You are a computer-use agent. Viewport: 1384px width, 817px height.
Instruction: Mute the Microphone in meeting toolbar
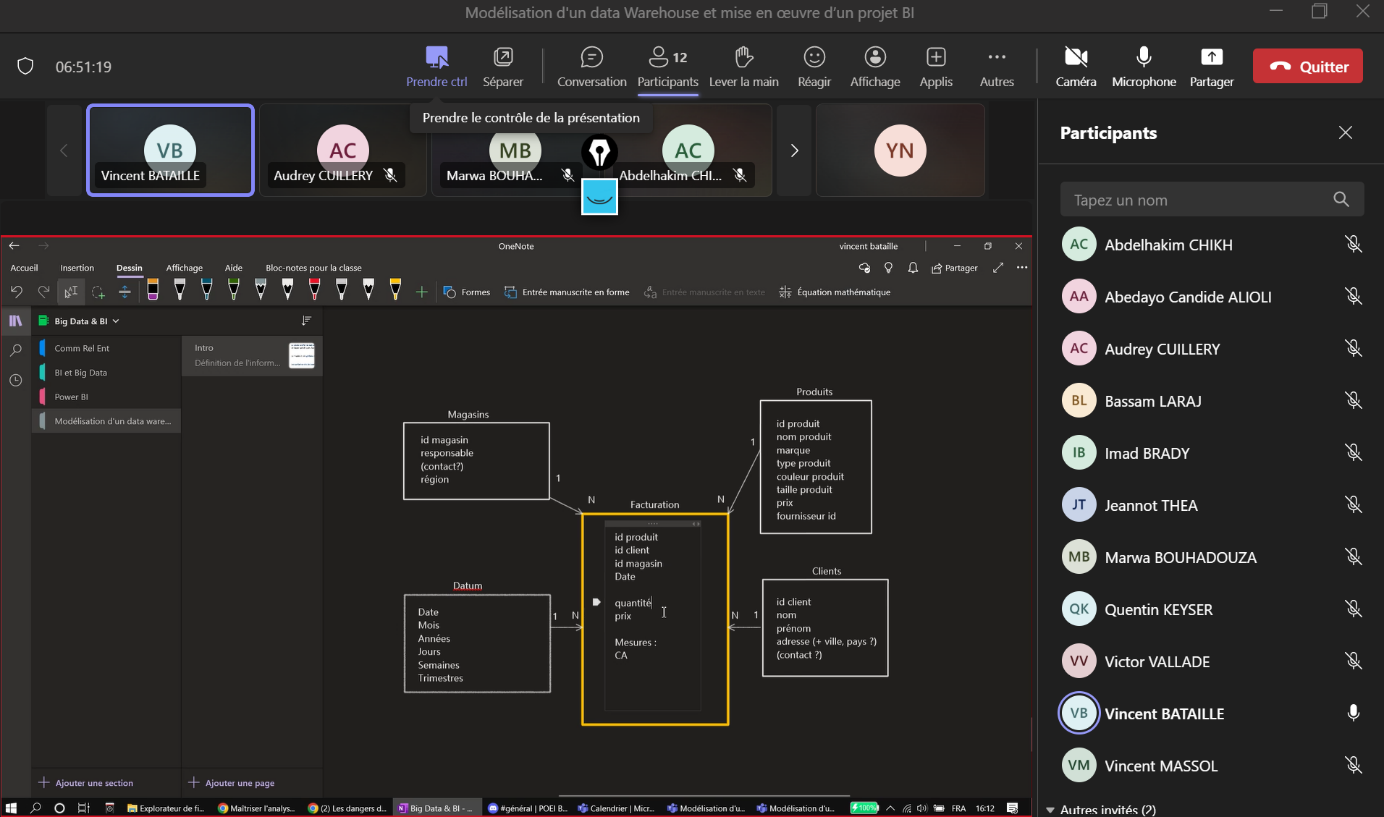tap(1143, 57)
